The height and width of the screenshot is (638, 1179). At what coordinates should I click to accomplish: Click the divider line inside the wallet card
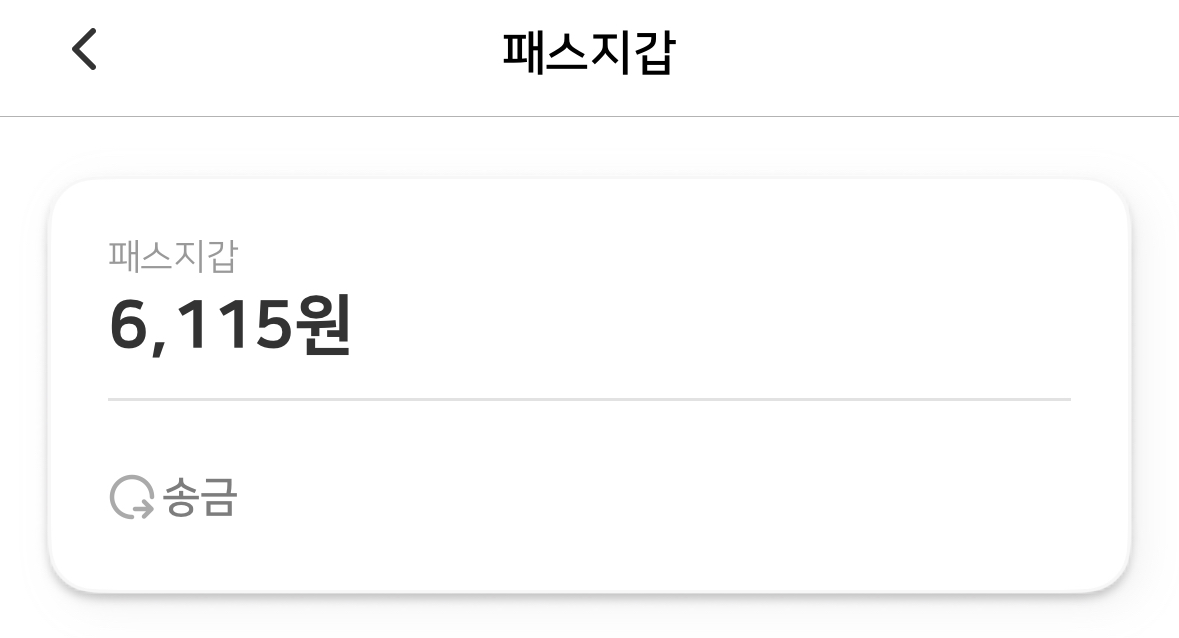point(589,399)
